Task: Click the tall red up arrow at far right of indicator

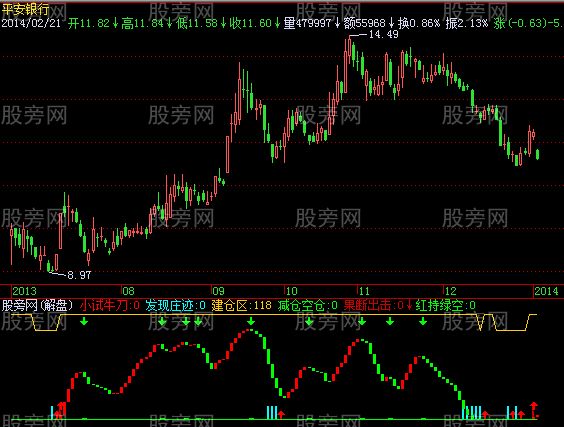Action: coord(534,410)
